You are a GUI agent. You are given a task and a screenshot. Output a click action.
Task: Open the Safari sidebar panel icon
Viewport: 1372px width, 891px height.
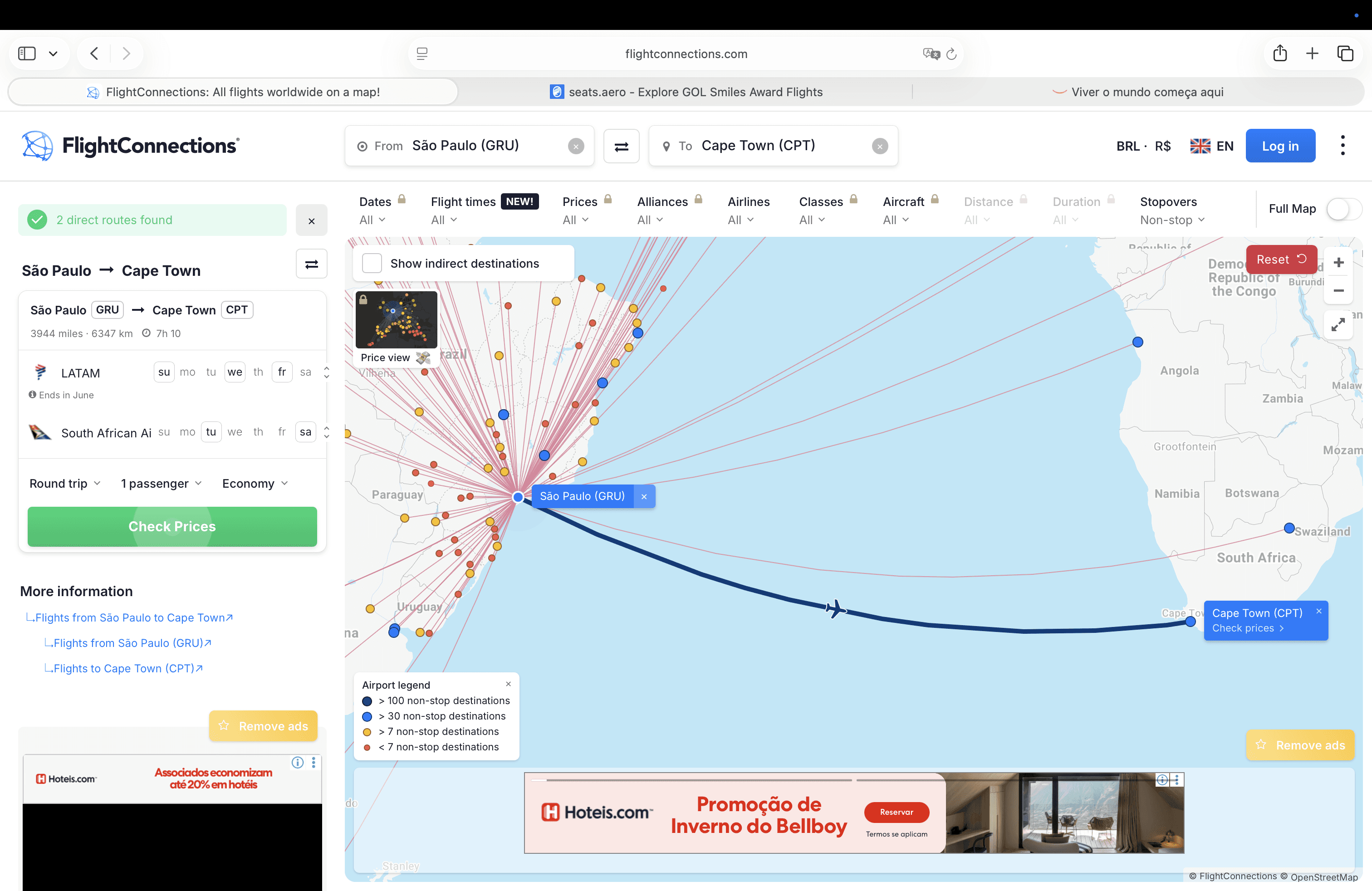coord(27,54)
